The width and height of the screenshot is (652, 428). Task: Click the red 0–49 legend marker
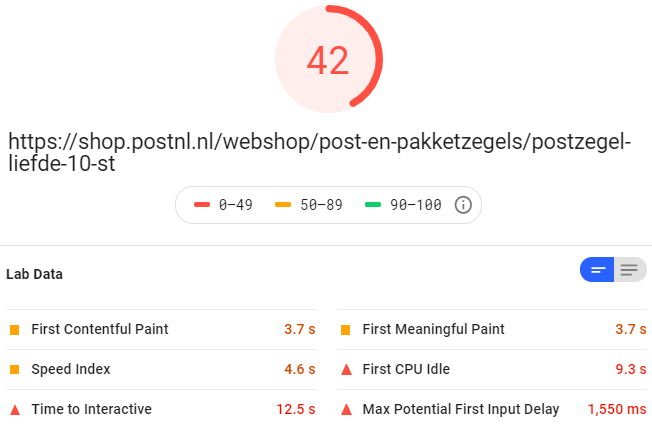(202, 204)
